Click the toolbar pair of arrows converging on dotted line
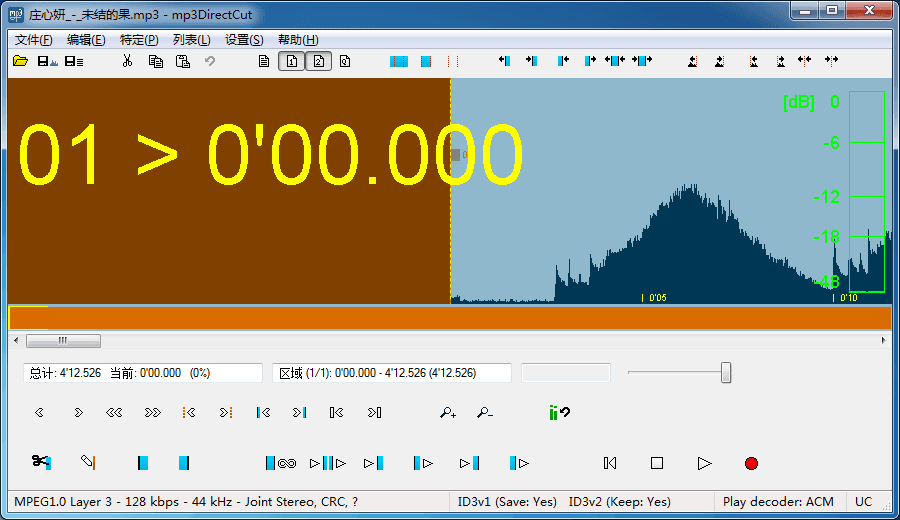900x520 pixels. 804,60
